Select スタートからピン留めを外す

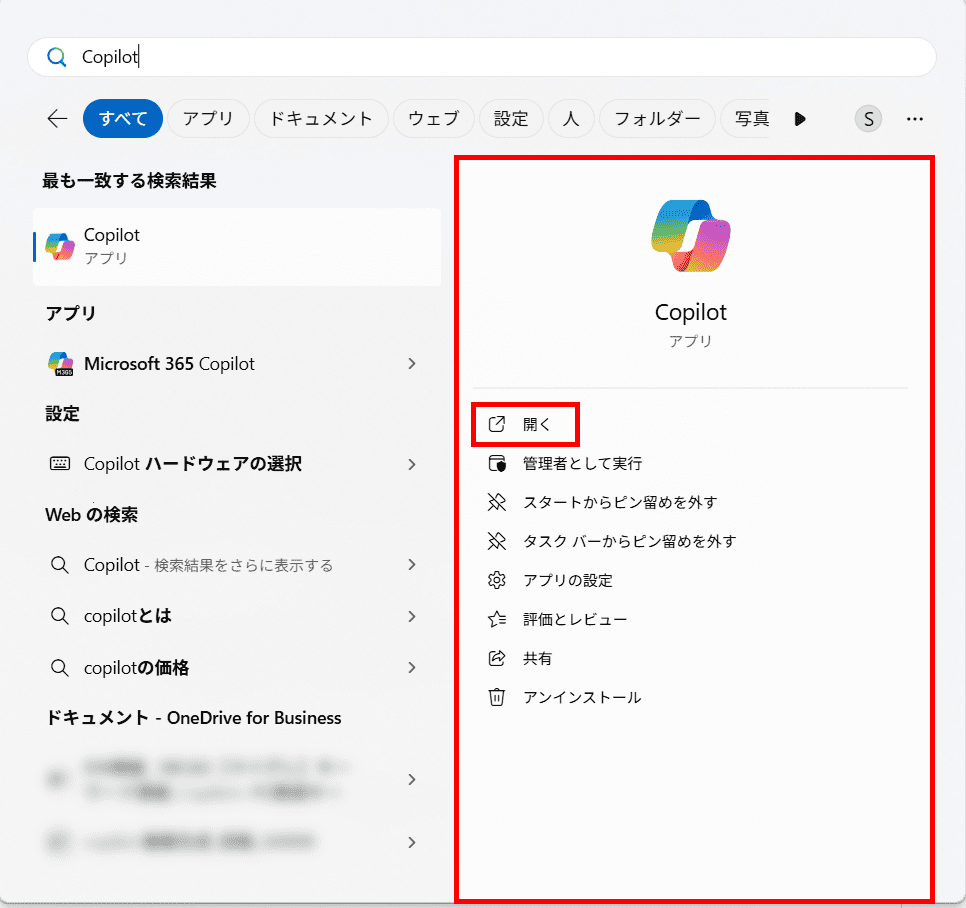pos(603,502)
